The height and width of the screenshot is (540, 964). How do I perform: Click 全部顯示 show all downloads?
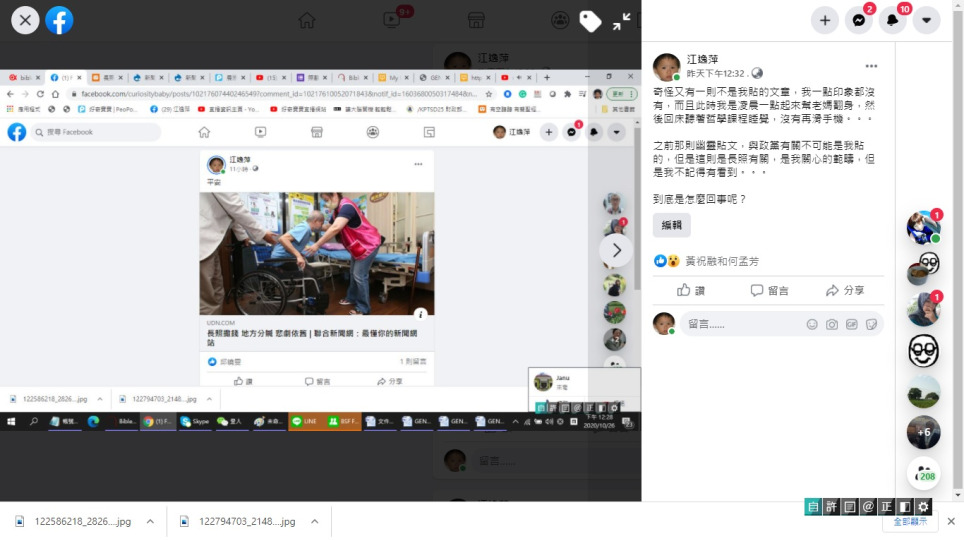tap(909, 521)
